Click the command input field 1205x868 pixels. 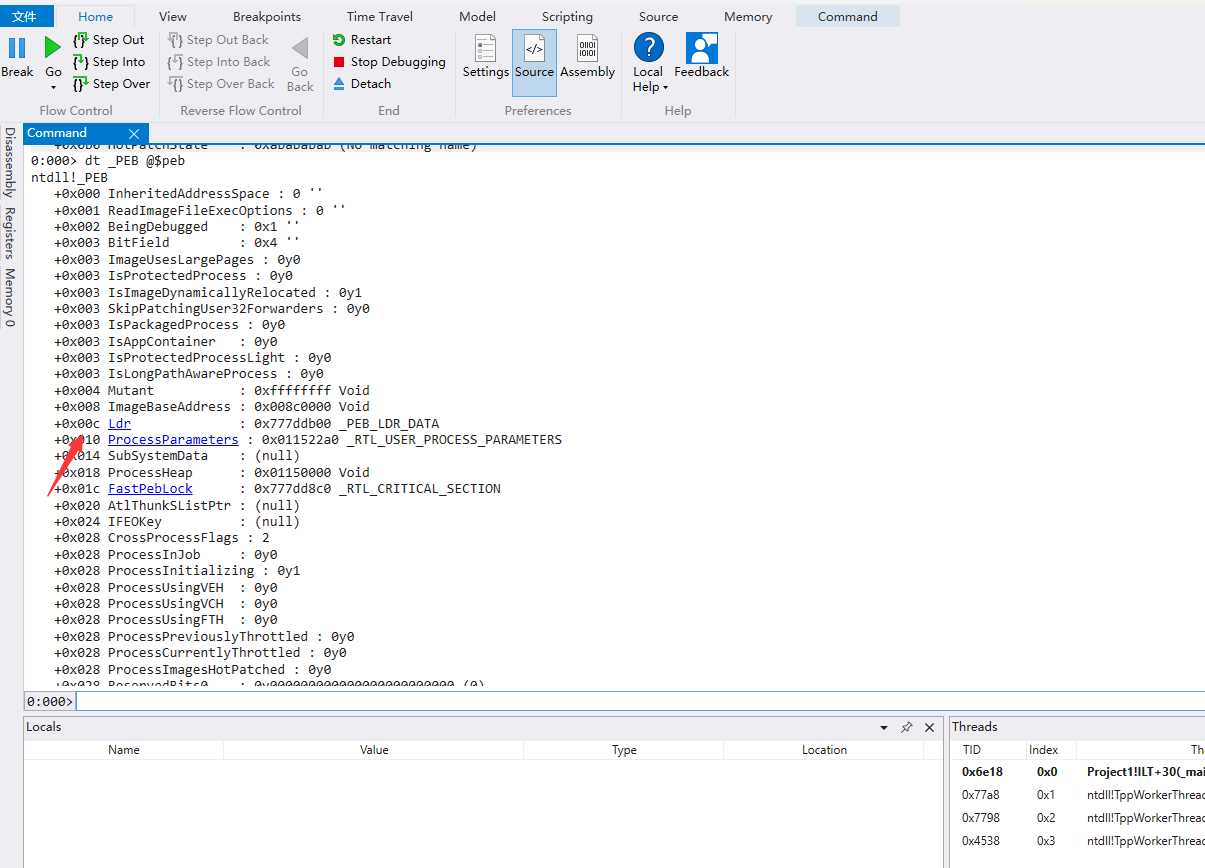coord(640,701)
